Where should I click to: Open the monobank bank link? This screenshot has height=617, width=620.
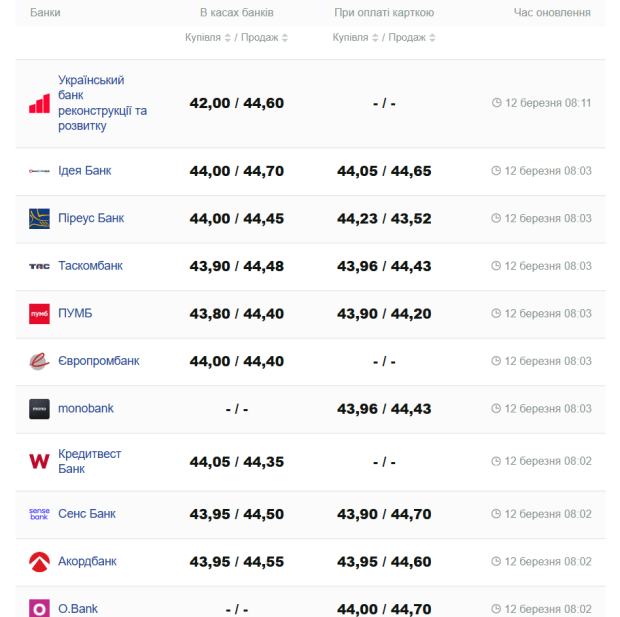[86, 408]
